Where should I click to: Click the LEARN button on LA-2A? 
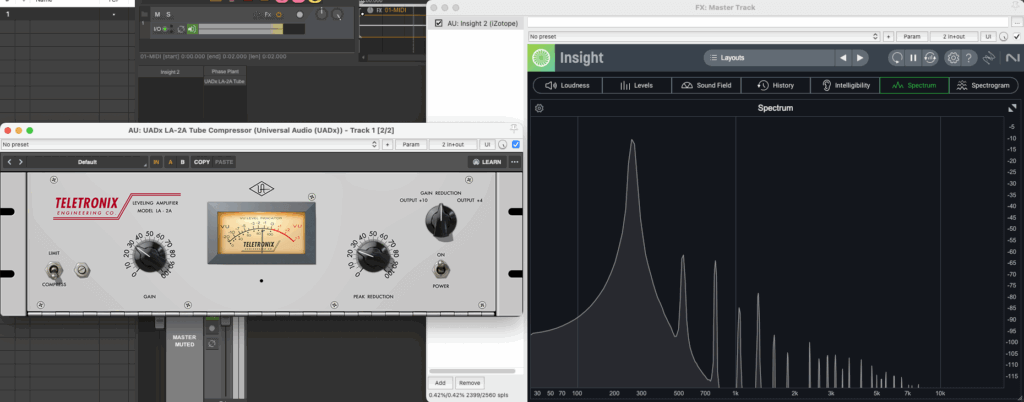(486, 162)
